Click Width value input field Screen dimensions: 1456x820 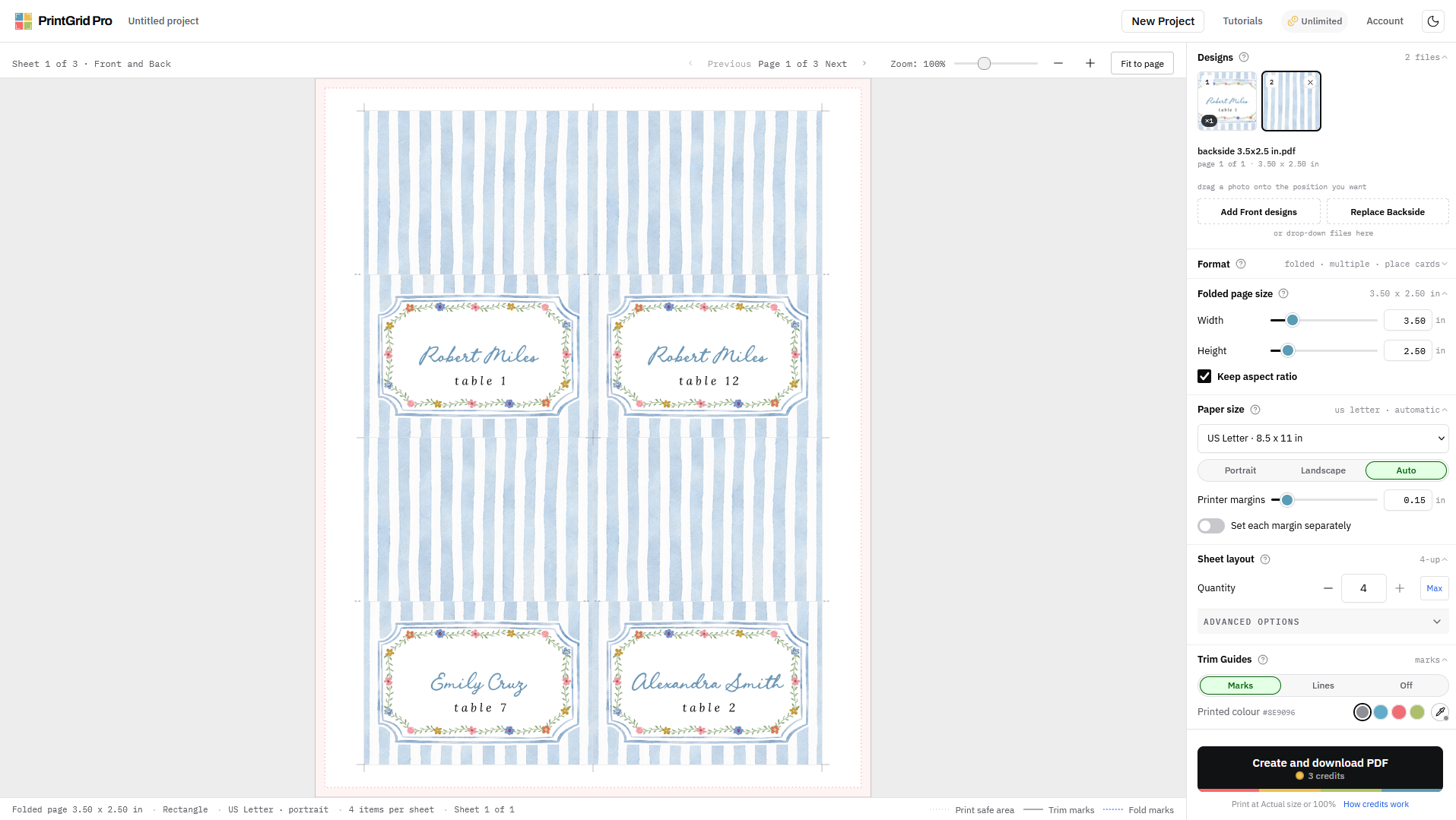[x=1407, y=321]
